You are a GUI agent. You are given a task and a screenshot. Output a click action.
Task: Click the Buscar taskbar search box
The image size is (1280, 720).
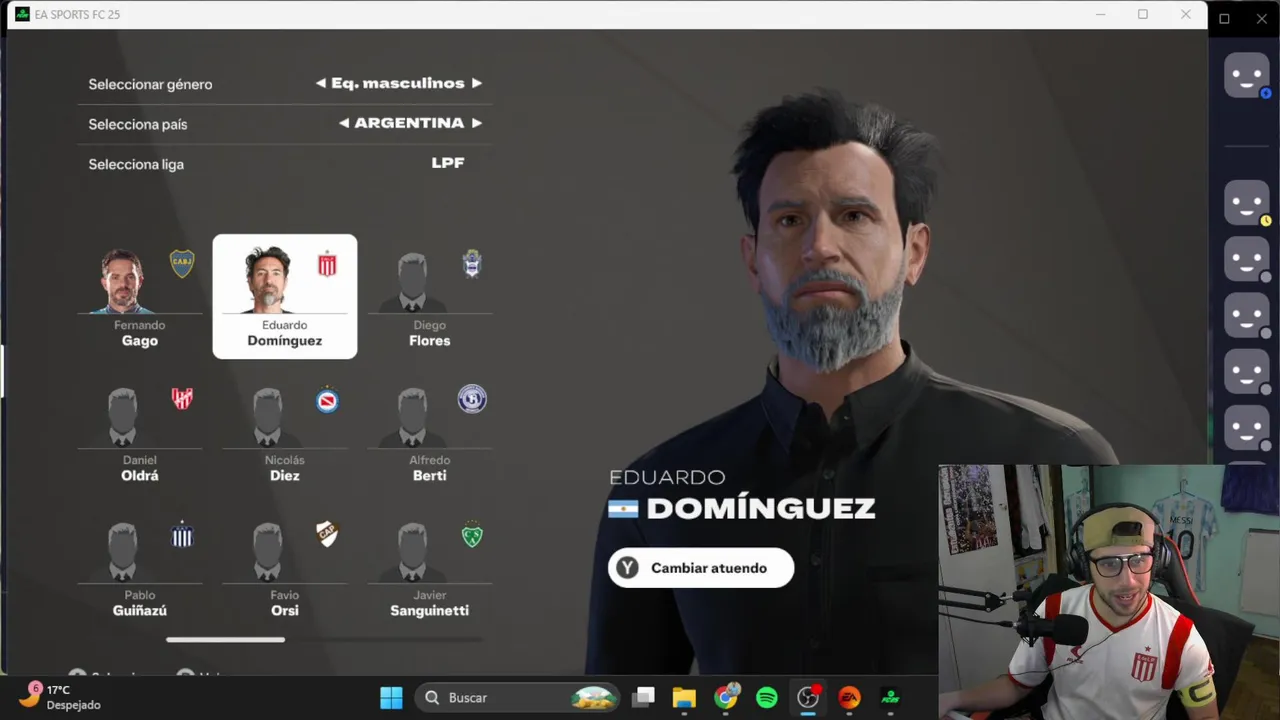click(x=518, y=697)
